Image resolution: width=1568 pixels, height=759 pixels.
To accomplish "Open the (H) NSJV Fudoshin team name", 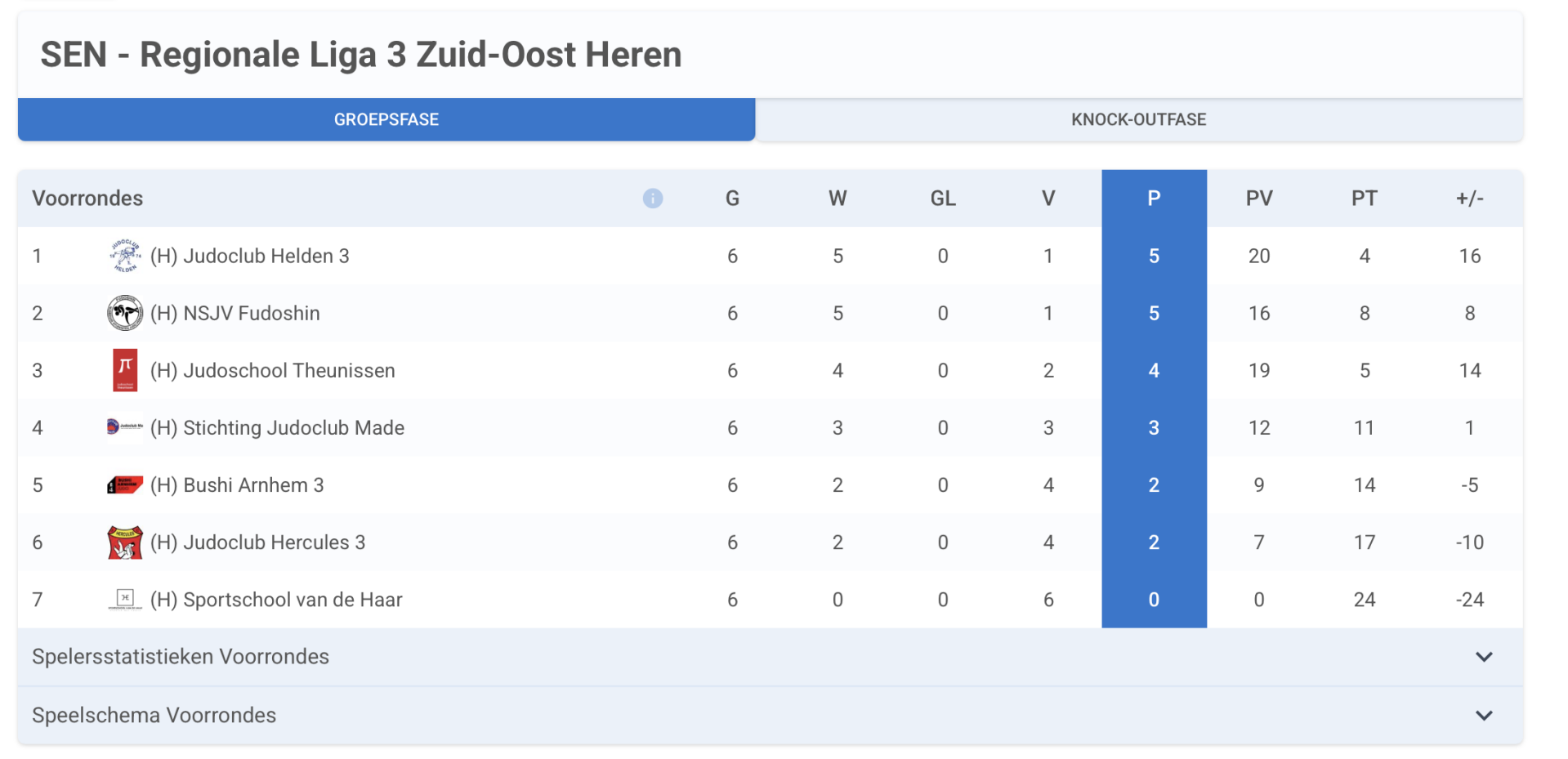I will (x=235, y=314).
